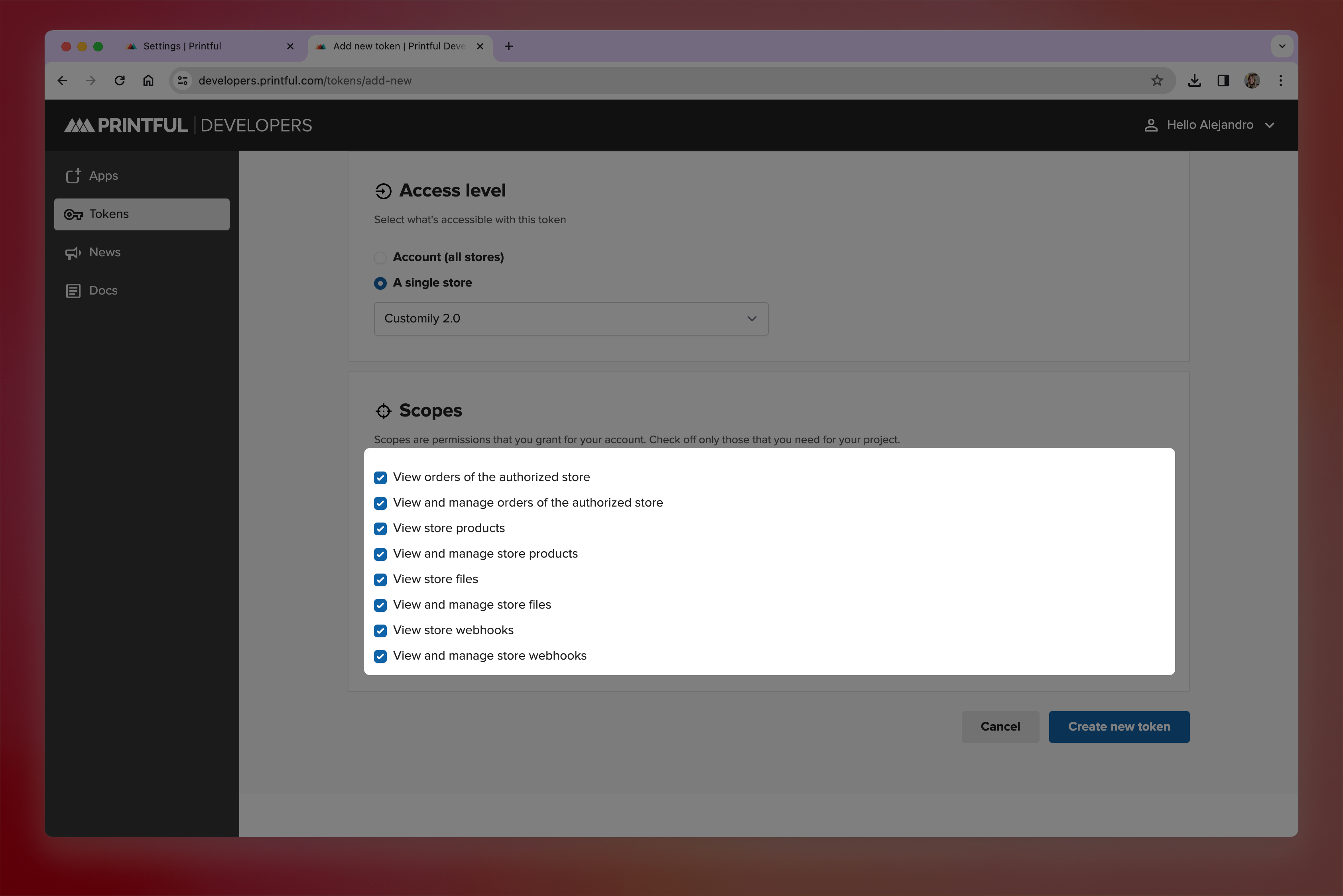The width and height of the screenshot is (1343, 896).
Task: Uncheck View store products scope
Action: [380, 529]
